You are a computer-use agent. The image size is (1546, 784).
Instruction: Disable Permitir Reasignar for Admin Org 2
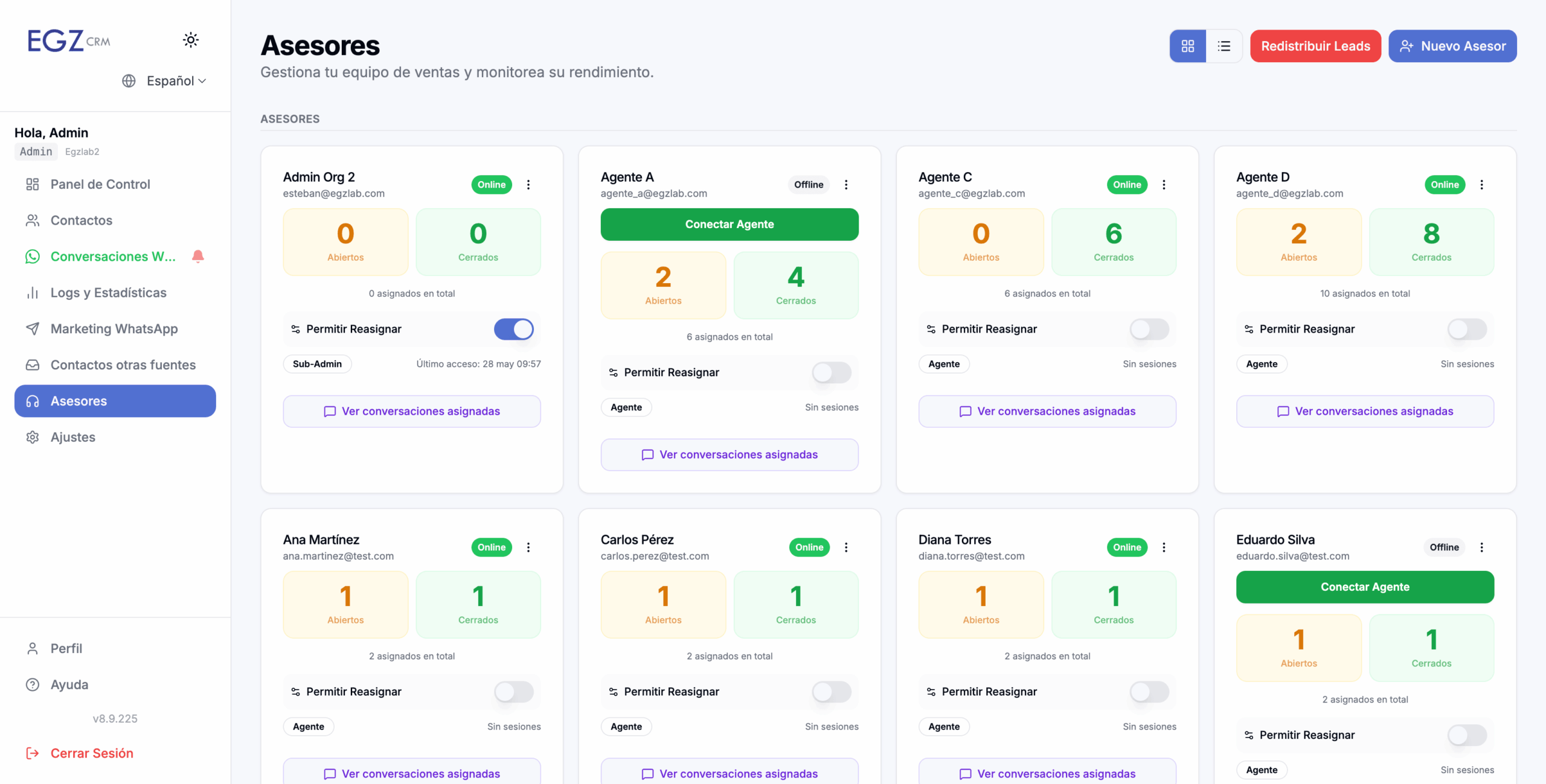click(x=514, y=329)
